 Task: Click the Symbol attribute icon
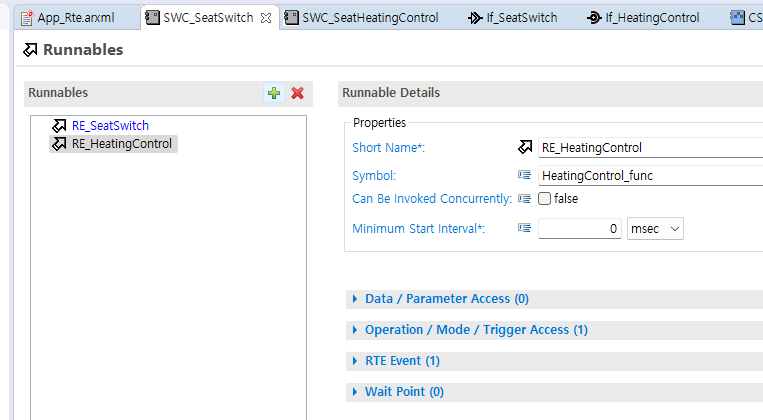pos(524,175)
